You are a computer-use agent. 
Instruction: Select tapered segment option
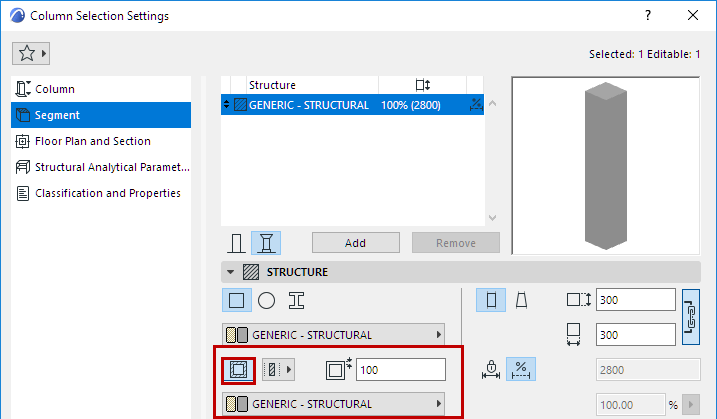coord(521,301)
